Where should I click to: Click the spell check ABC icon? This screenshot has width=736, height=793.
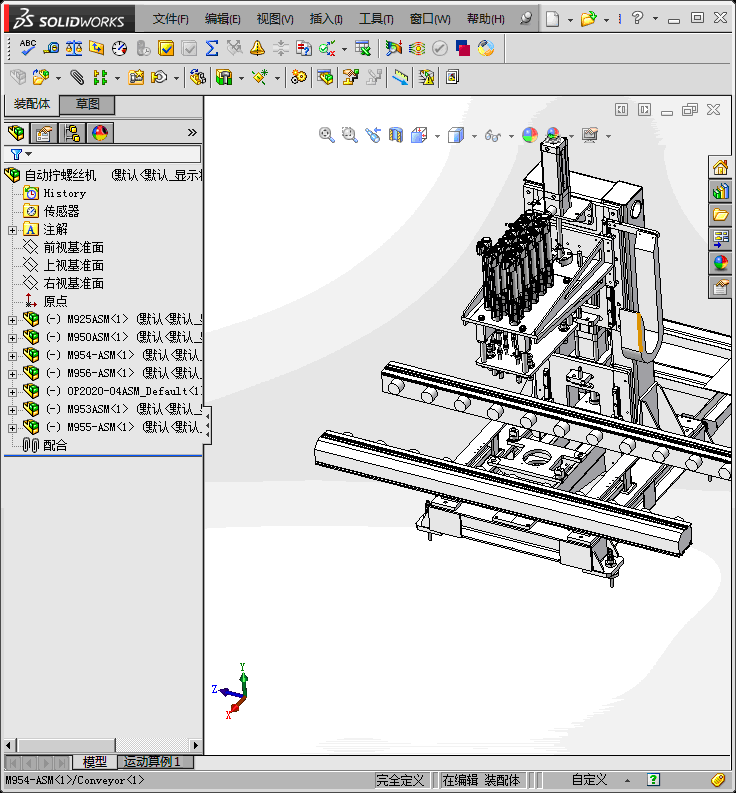(27, 47)
